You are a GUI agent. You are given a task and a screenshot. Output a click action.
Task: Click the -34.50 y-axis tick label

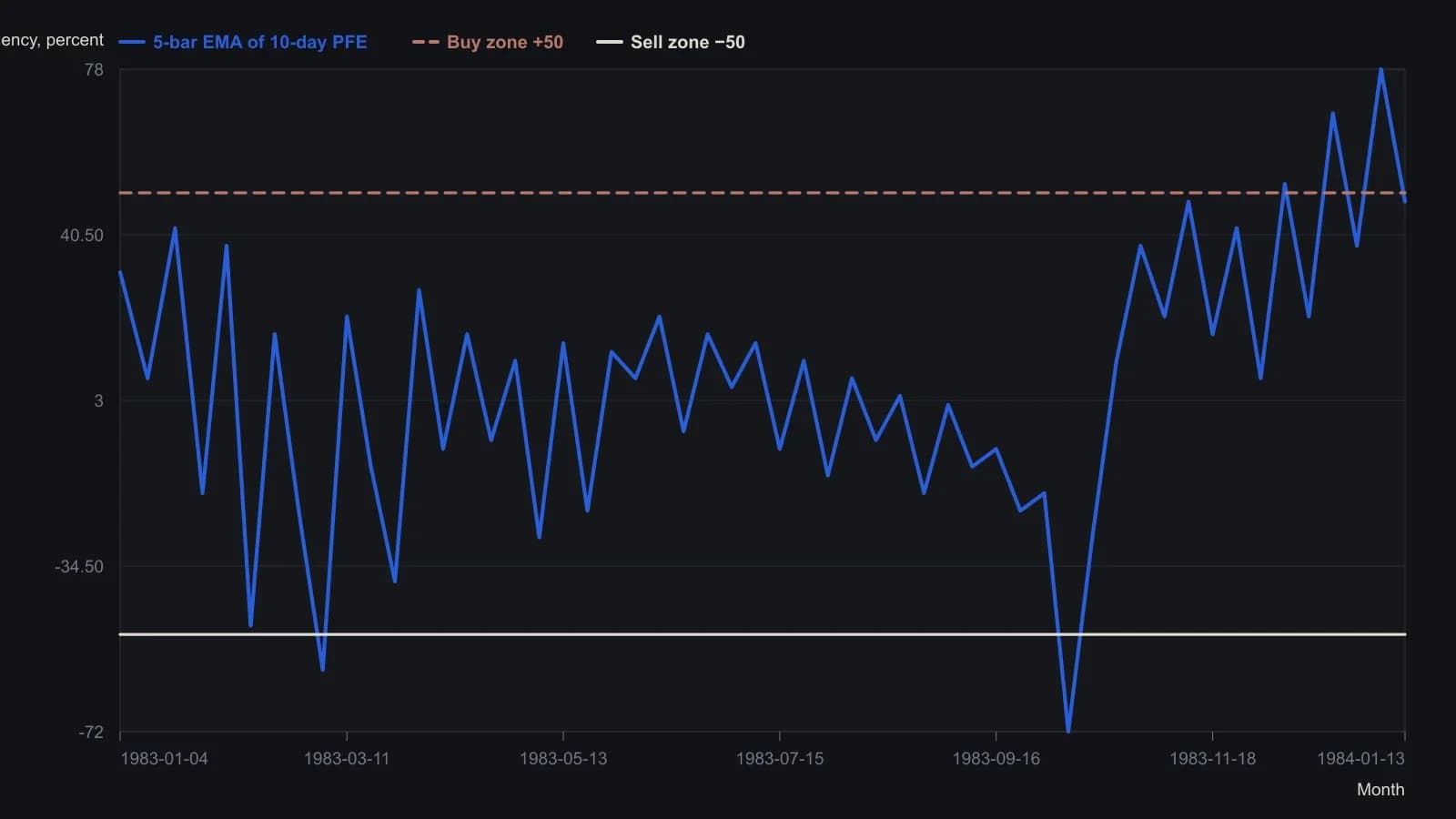tap(79, 566)
